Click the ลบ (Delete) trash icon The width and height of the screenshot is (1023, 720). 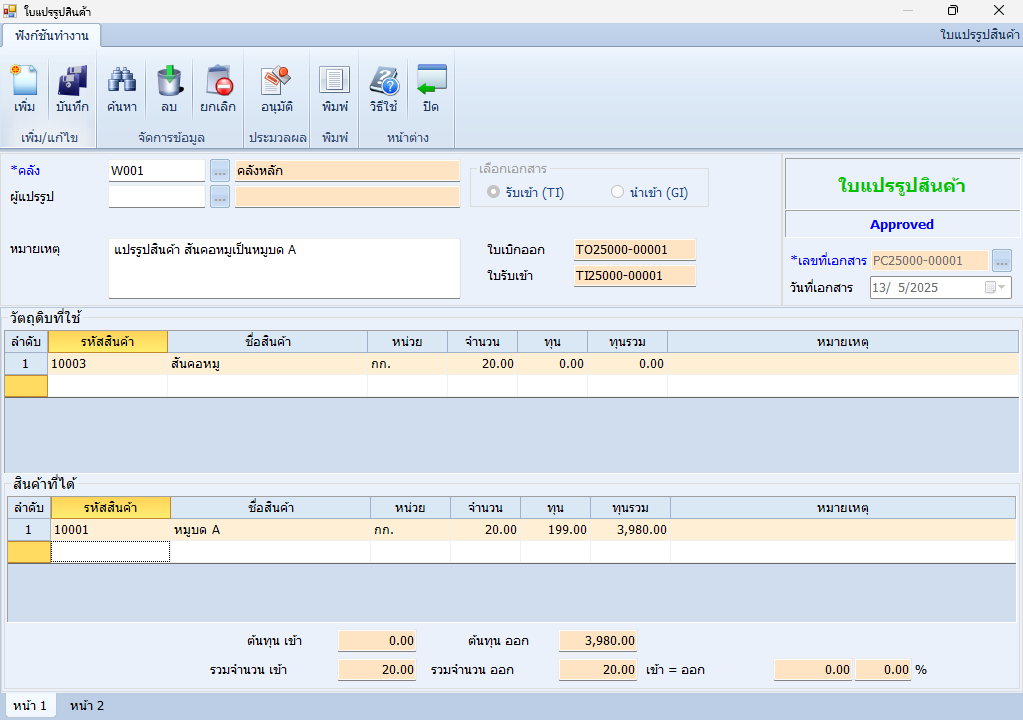pyautogui.click(x=168, y=88)
